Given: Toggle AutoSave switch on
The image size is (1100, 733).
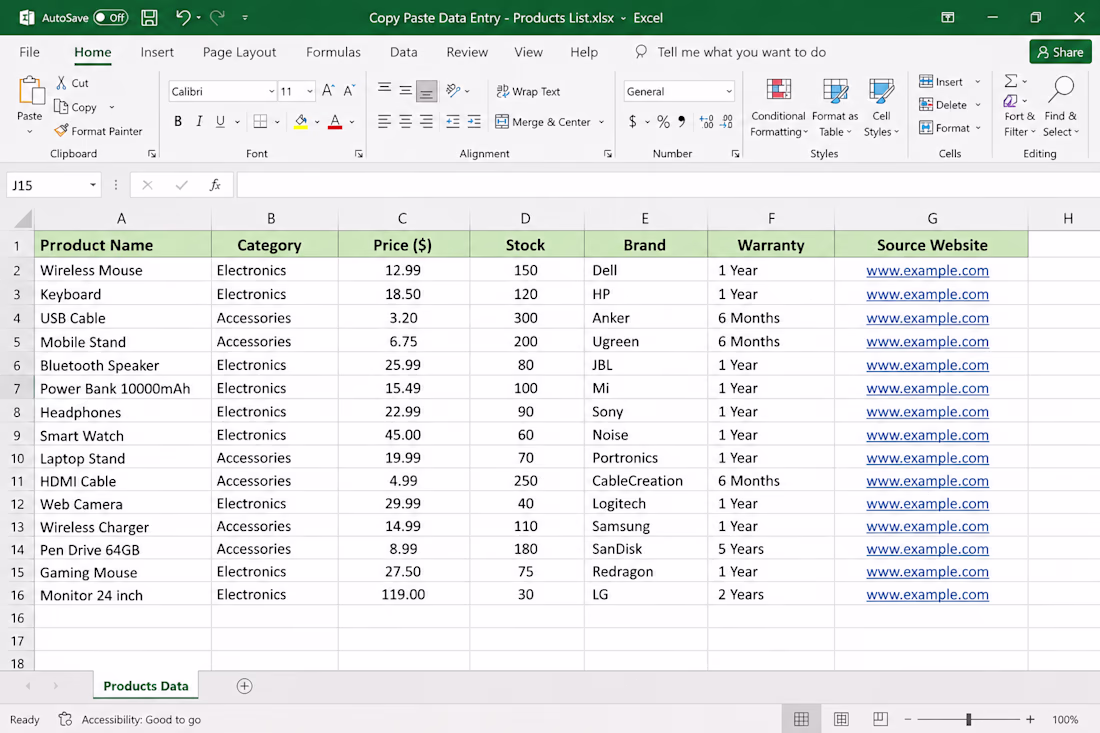Looking at the screenshot, I should pyautogui.click(x=111, y=18).
